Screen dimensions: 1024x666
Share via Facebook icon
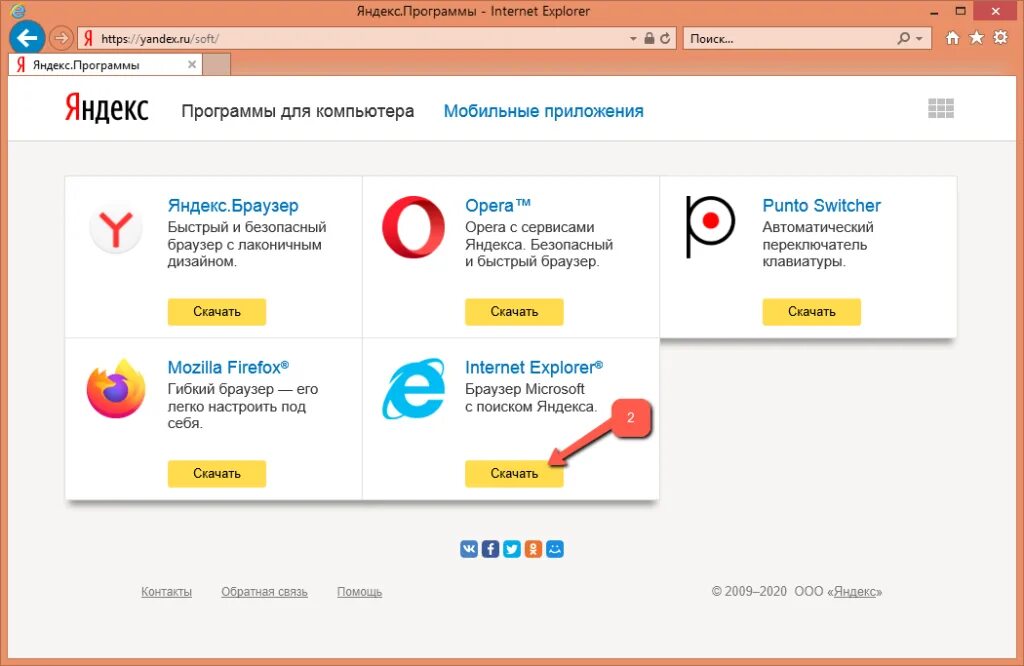pos(490,549)
